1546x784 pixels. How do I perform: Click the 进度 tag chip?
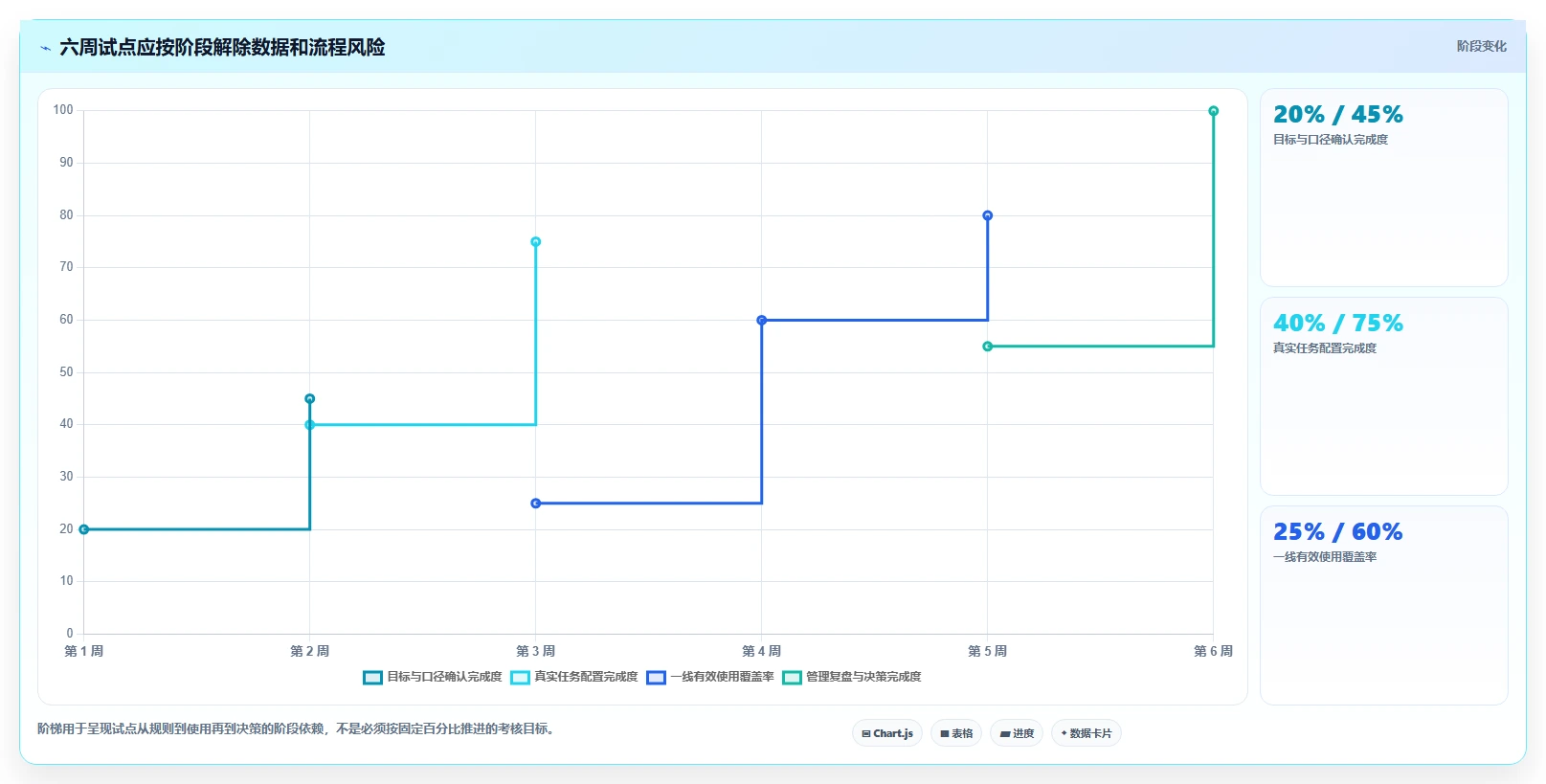tap(1017, 733)
